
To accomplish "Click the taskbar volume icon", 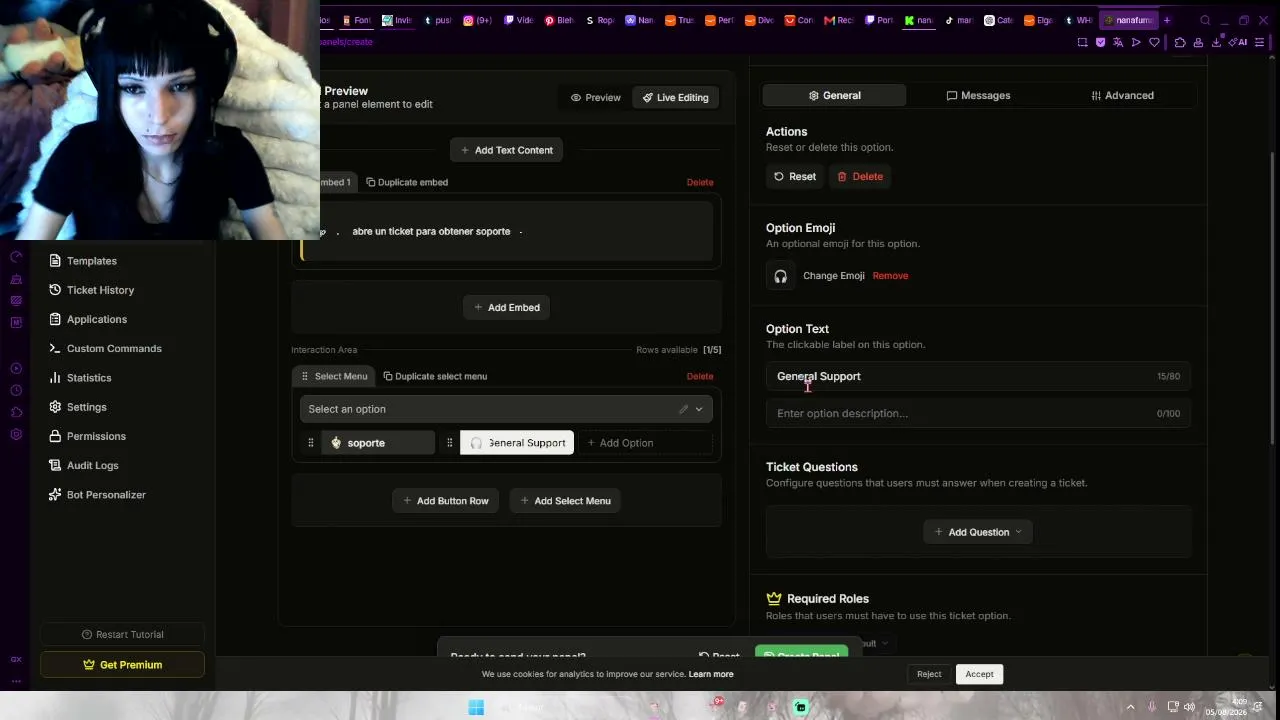I will tap(1190, 707).
